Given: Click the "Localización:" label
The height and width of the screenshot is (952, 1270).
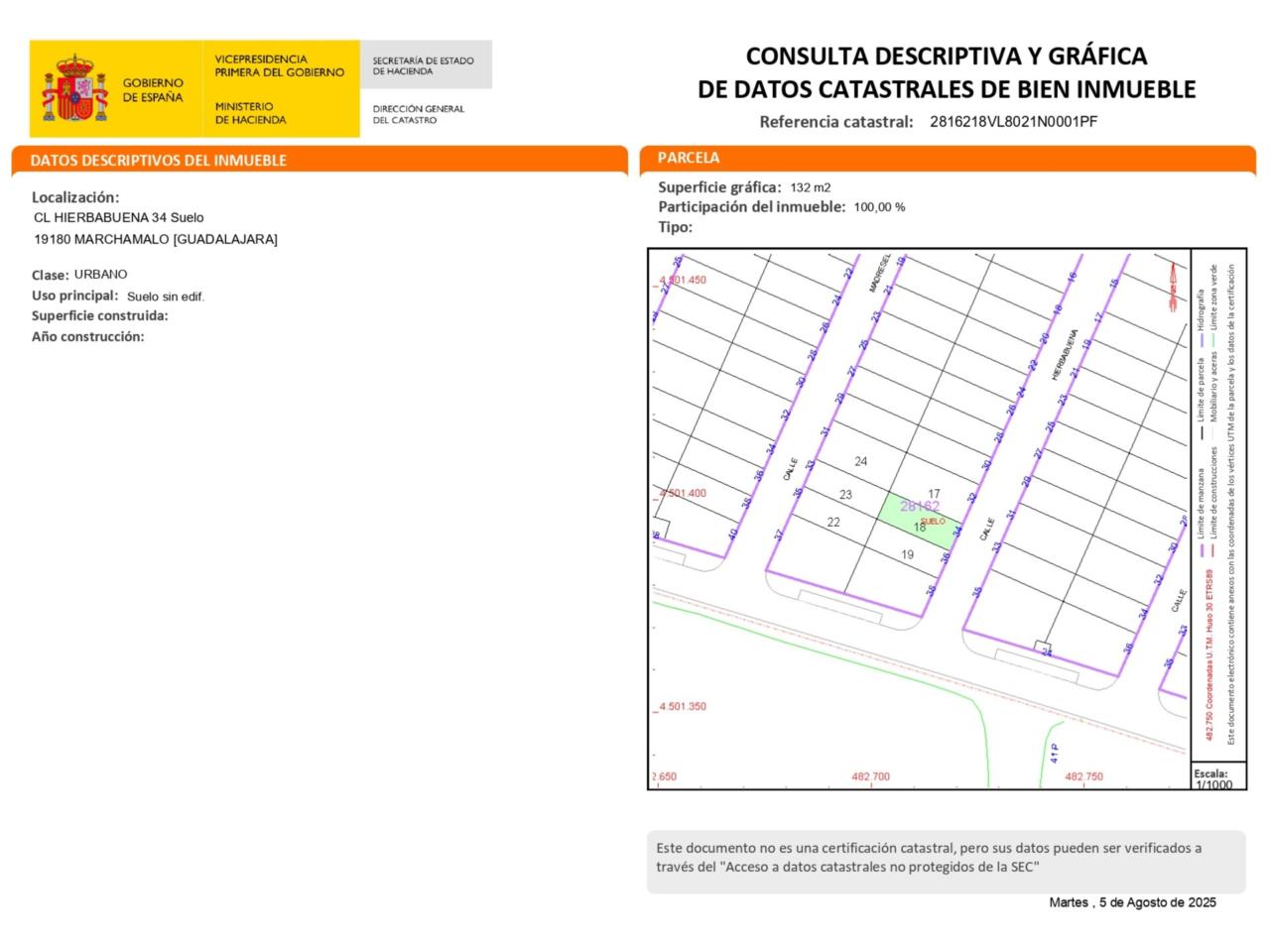Looking at the screenshot, I should coord(75,197).
